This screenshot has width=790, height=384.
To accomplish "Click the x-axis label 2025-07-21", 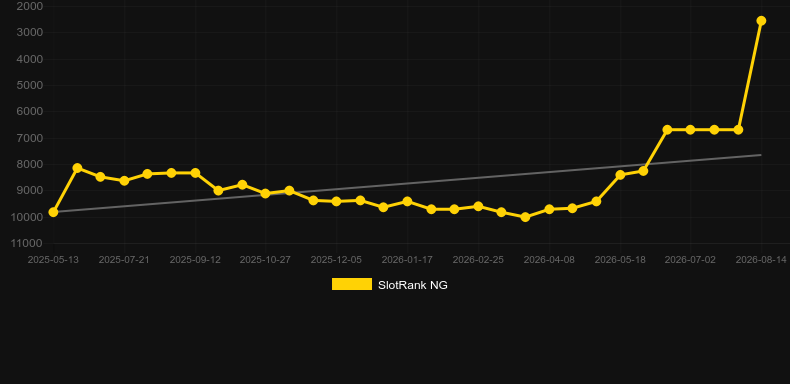I will [124, 260].
